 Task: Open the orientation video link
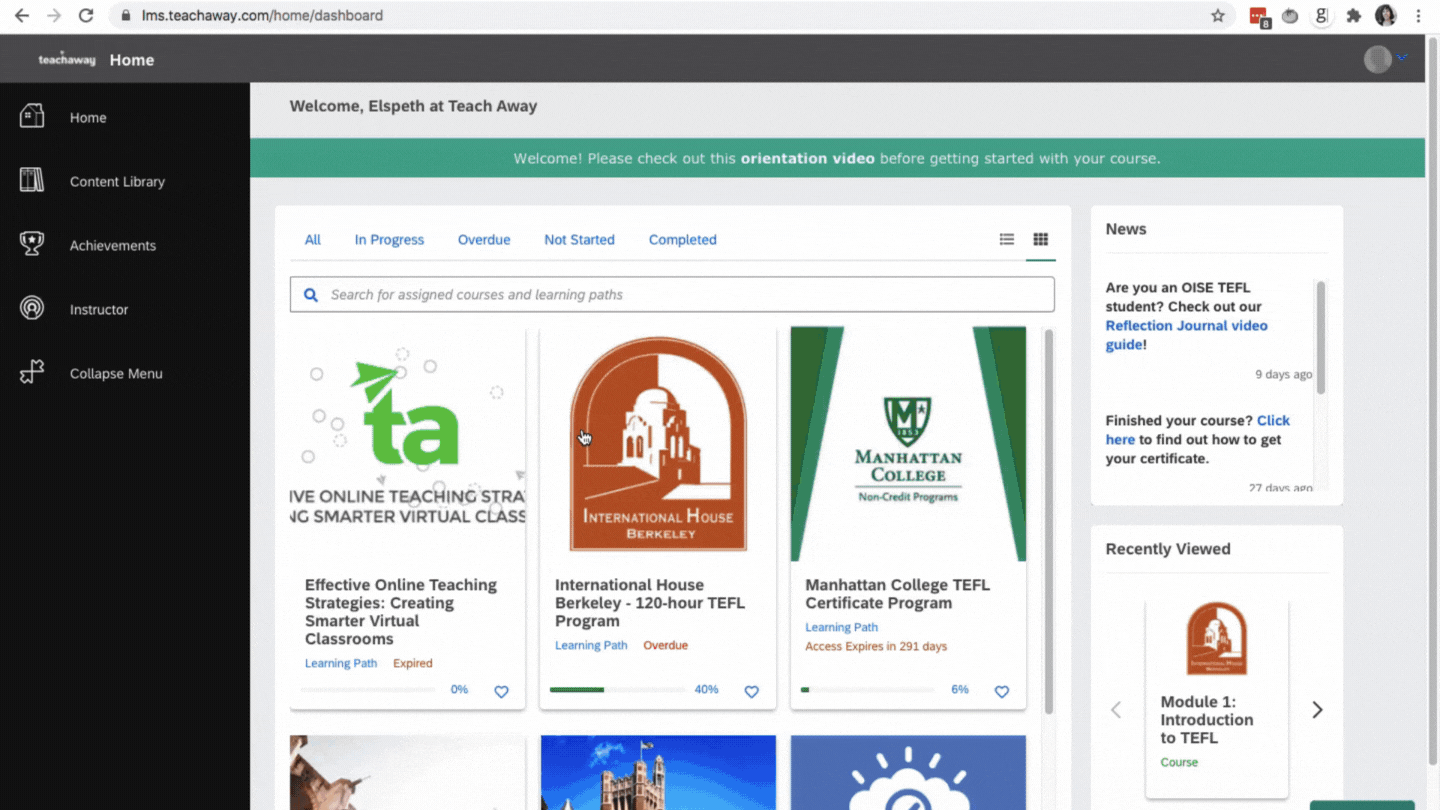[x=807, y=158]
